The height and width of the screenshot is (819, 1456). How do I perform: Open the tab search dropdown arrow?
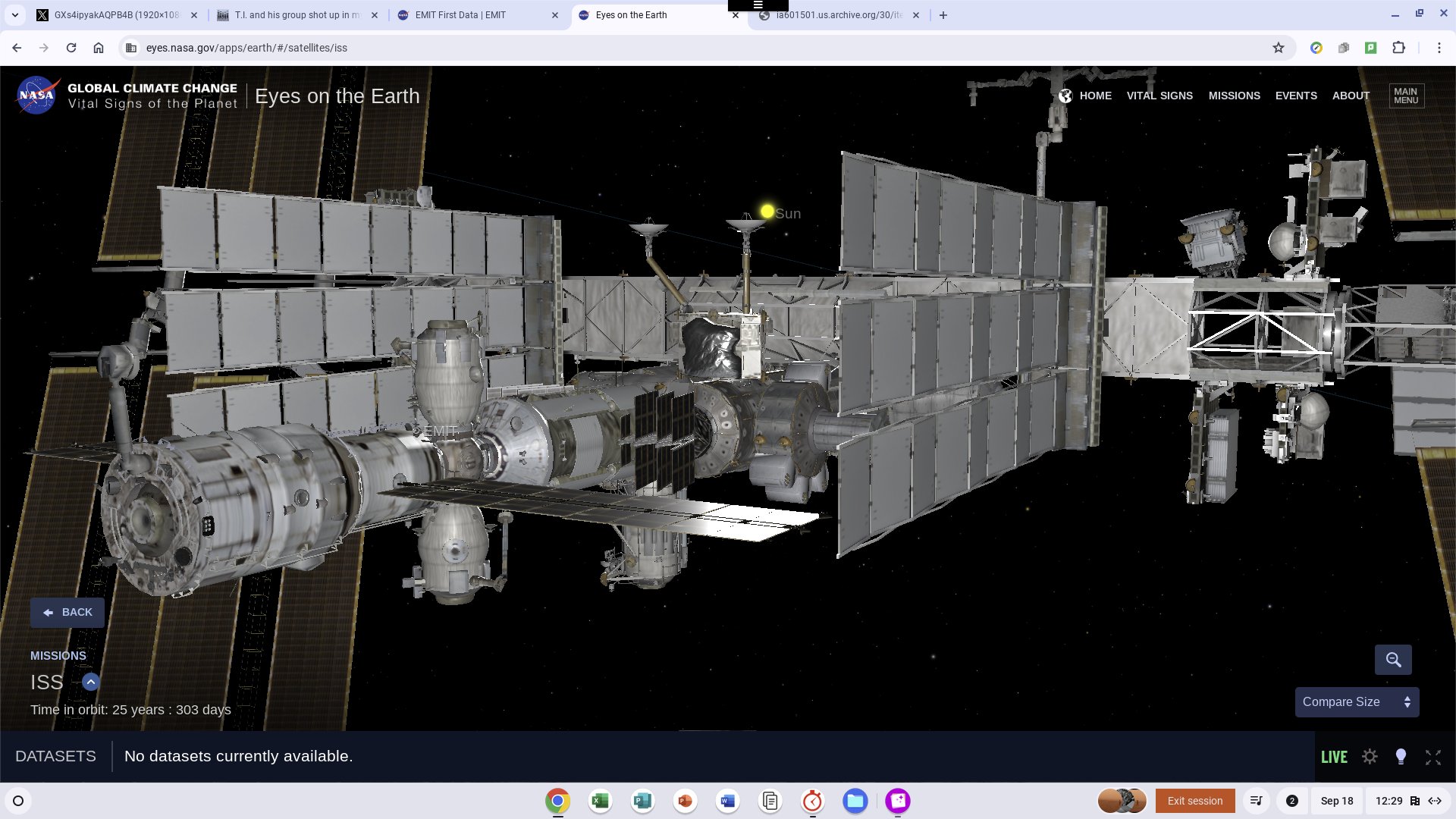tap(14, 15)
